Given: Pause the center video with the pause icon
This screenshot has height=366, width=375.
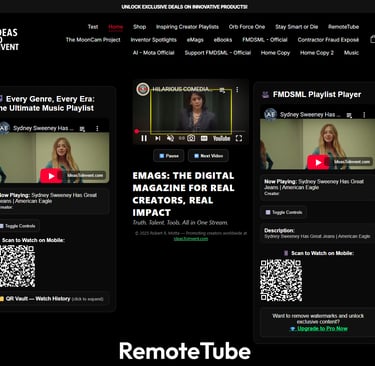Looking at the screenshot, I should [144, 138].
